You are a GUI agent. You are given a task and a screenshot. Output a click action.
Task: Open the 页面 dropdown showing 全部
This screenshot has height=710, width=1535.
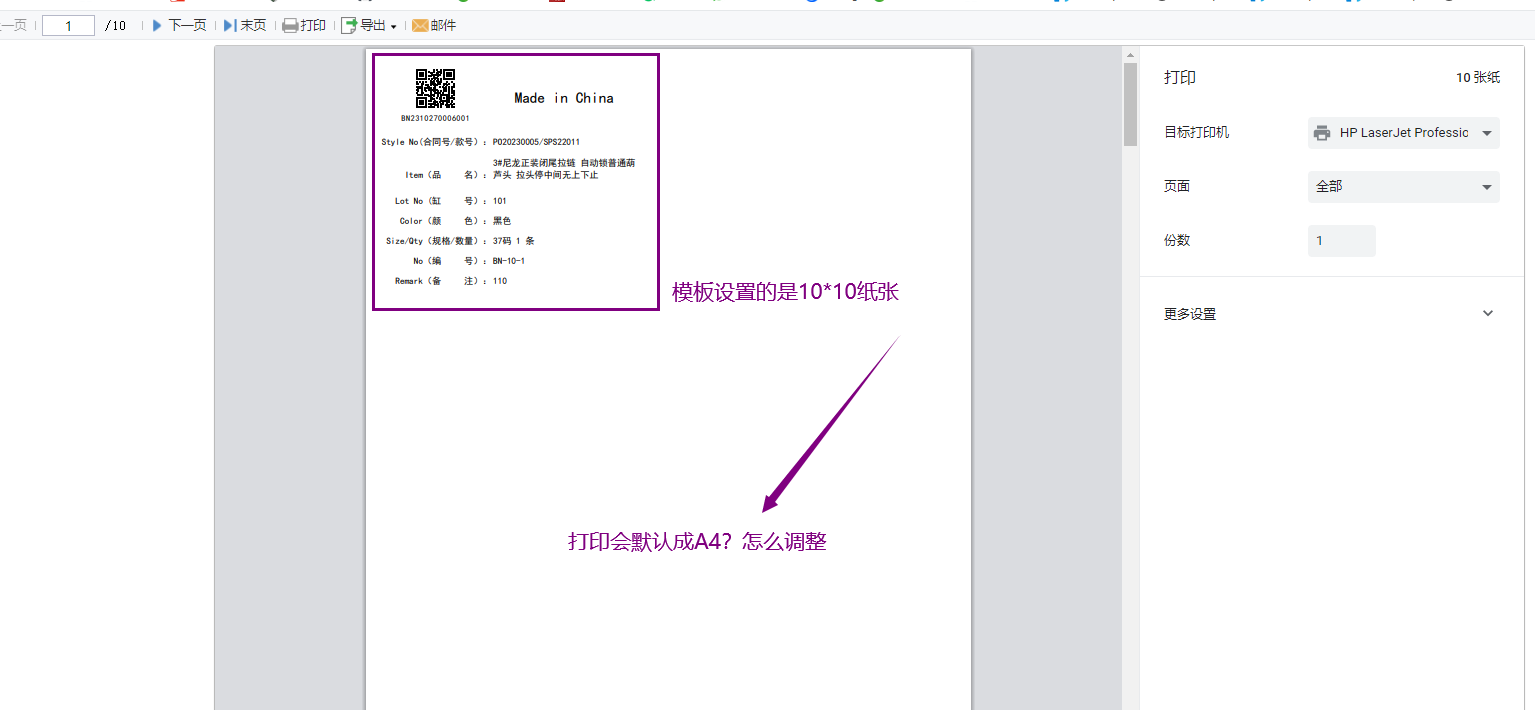pos(1403,187)
